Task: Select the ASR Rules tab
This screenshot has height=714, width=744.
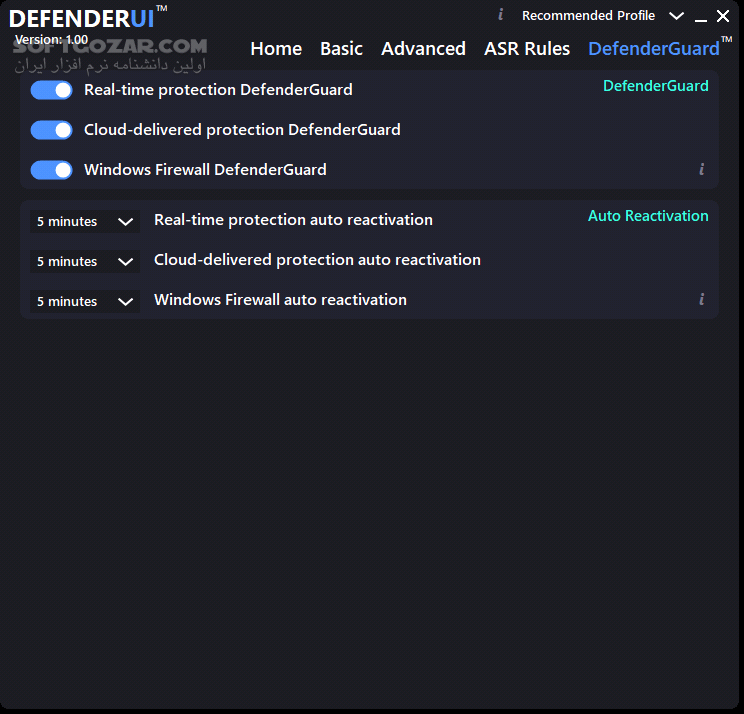Action: tap(527, 48)
